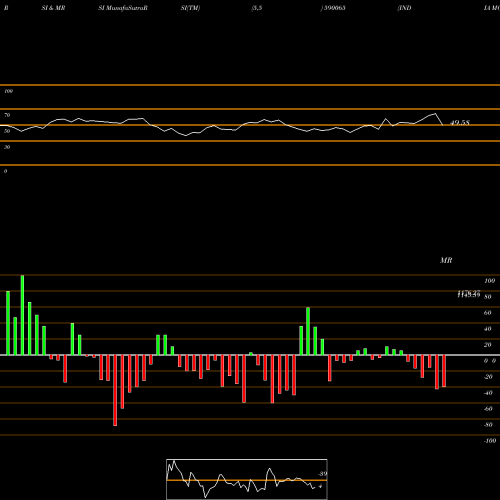Click the tallest green histogram bar
The width and height of the screenshot is (500, 500).
pyautogui.click(x=22, y=315)
